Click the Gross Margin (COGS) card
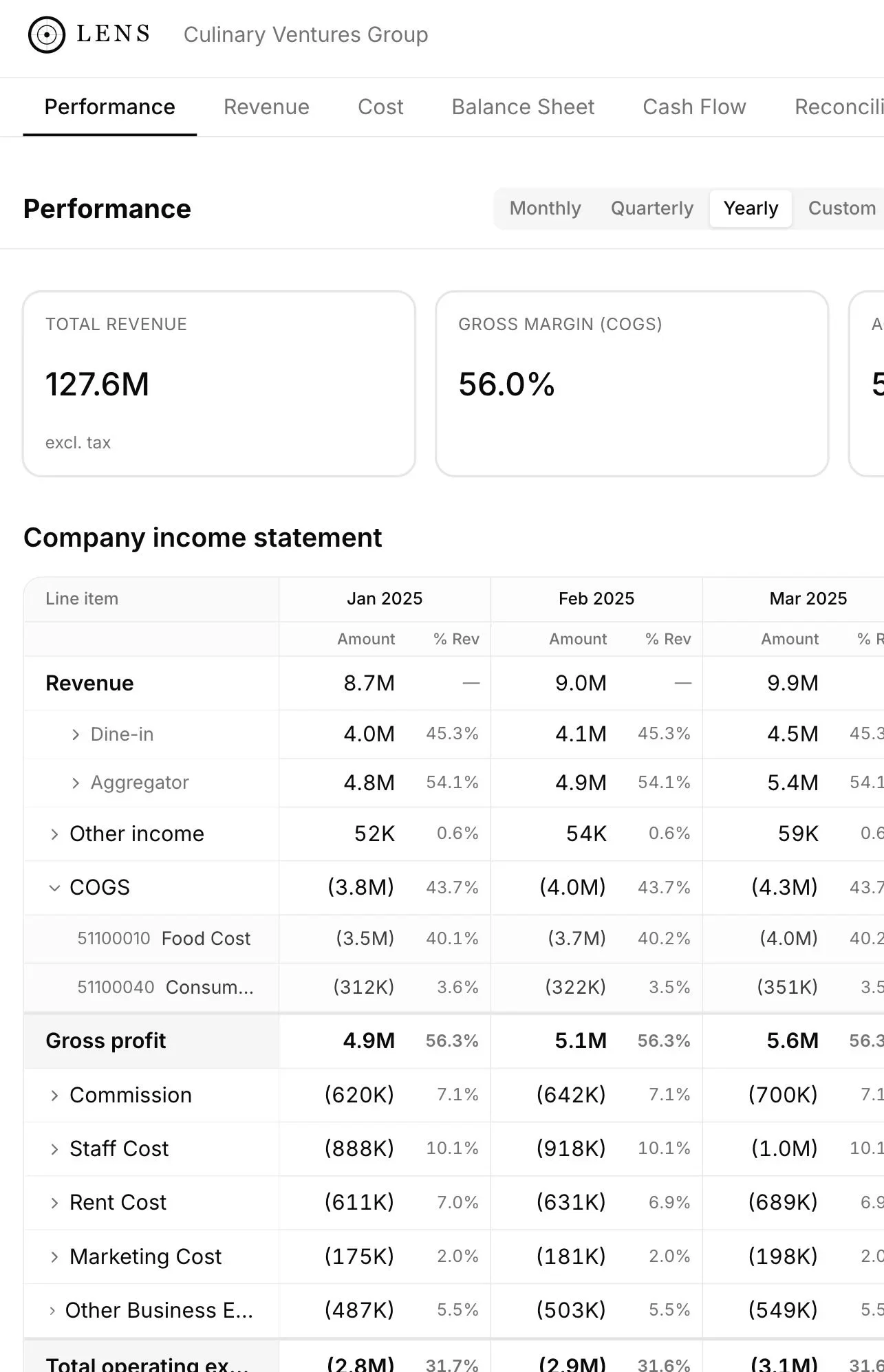 pyautogui.click(x=632, y=384)
